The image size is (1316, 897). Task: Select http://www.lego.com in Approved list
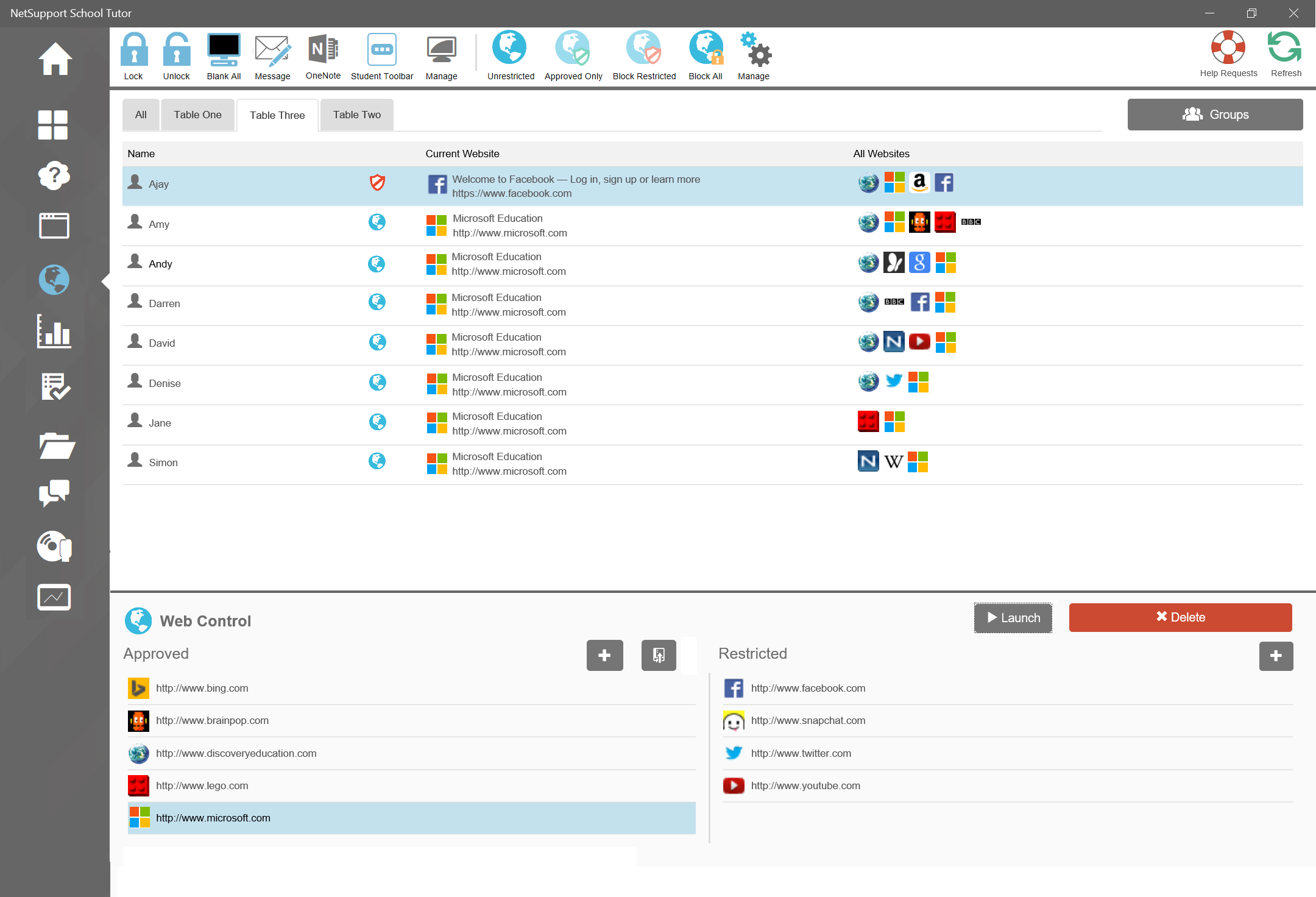pyautogui.click(x=202, y=785)
